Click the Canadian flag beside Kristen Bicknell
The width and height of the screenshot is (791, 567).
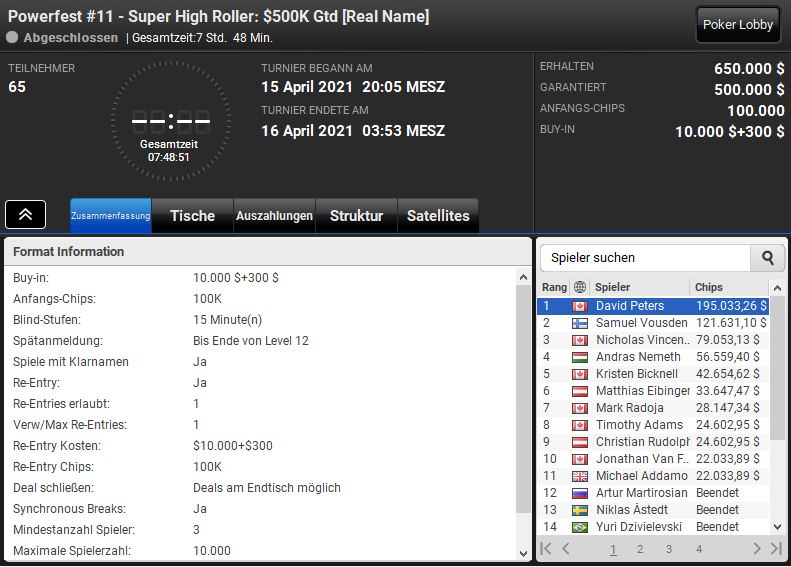(580, 374)
